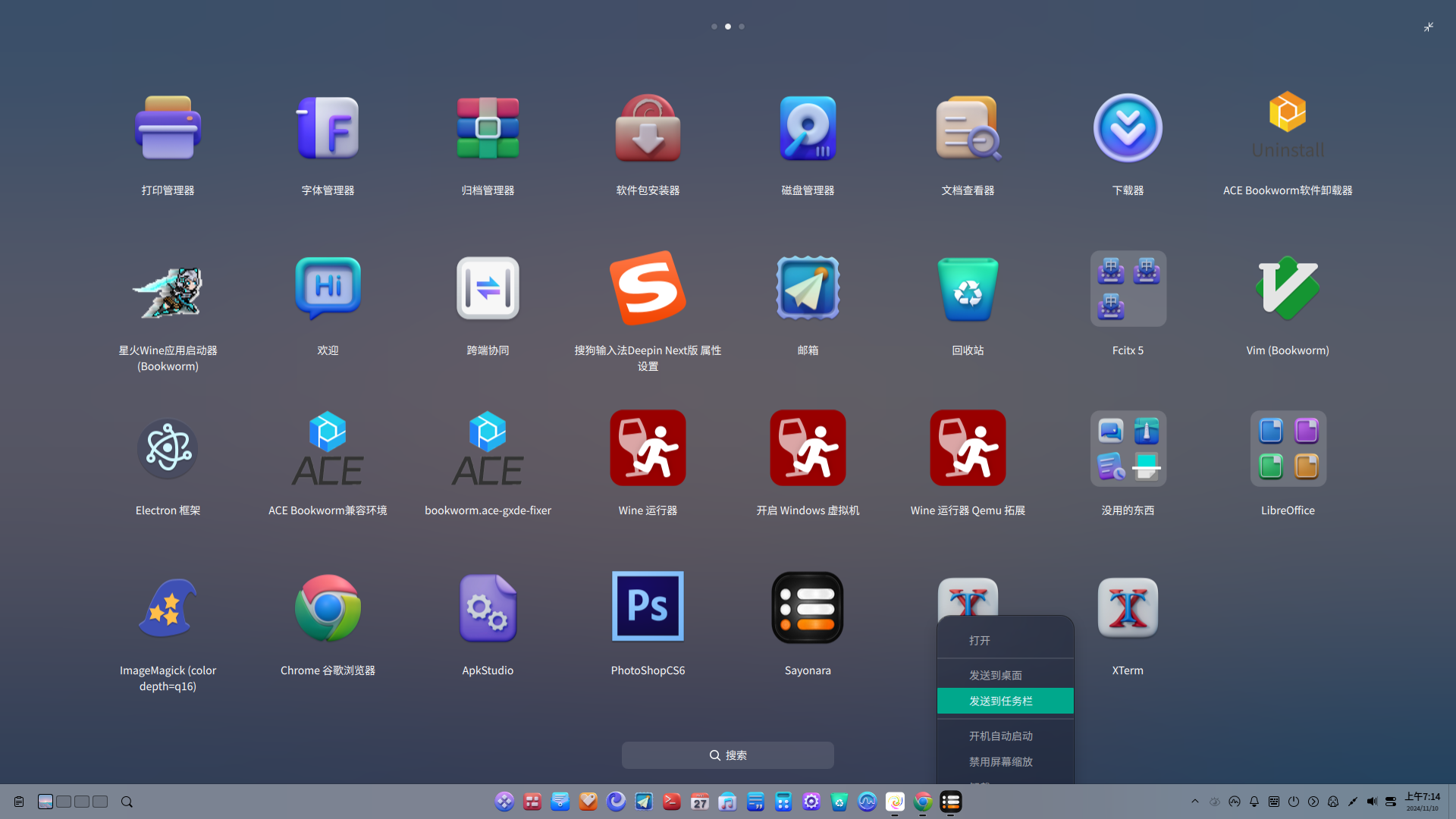Launch Chrome 谷歌浏览器 from launcher grid
The width and height of the screenshot is (1456, 819).
point(328,608)
